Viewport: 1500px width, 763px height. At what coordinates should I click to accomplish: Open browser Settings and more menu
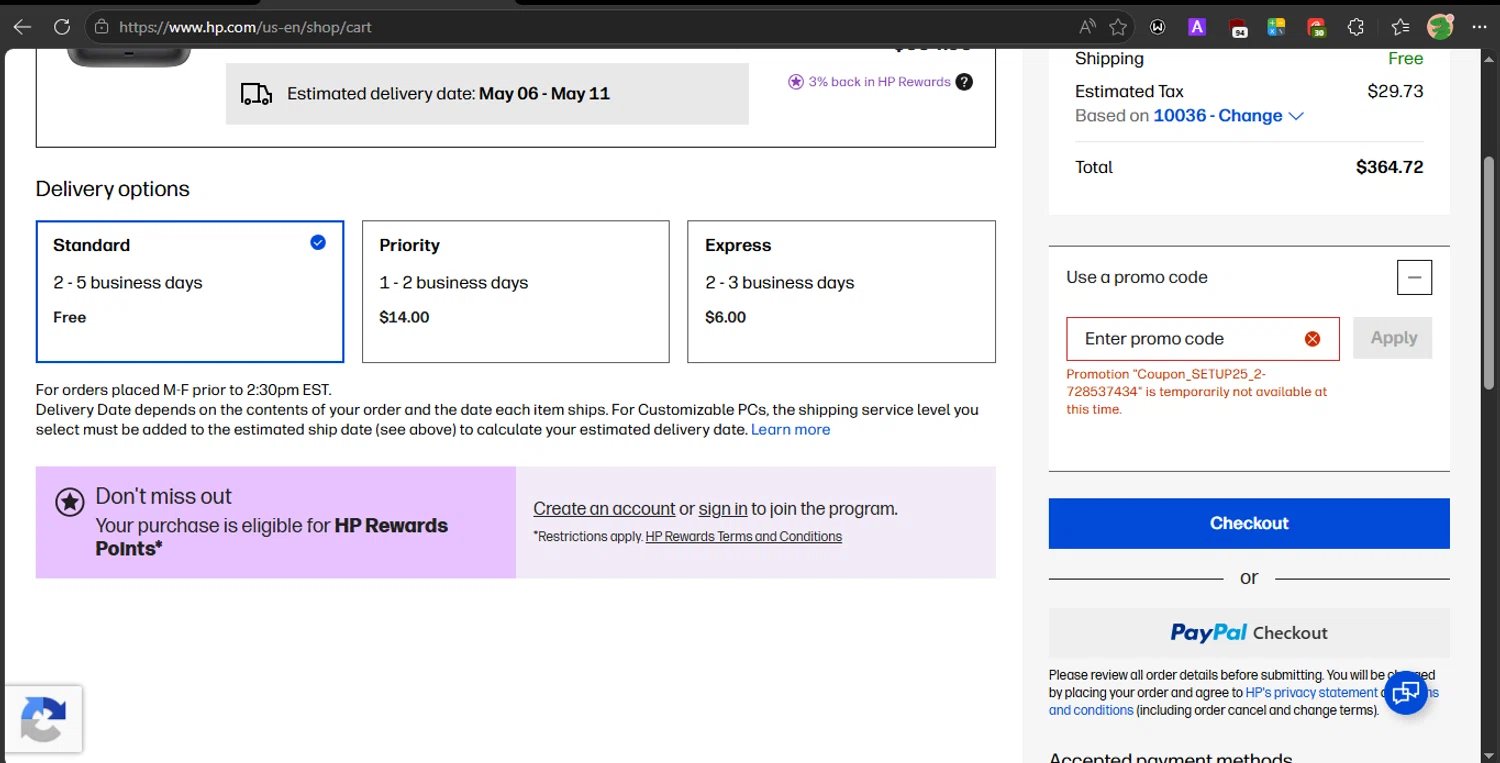(1480, 27)
